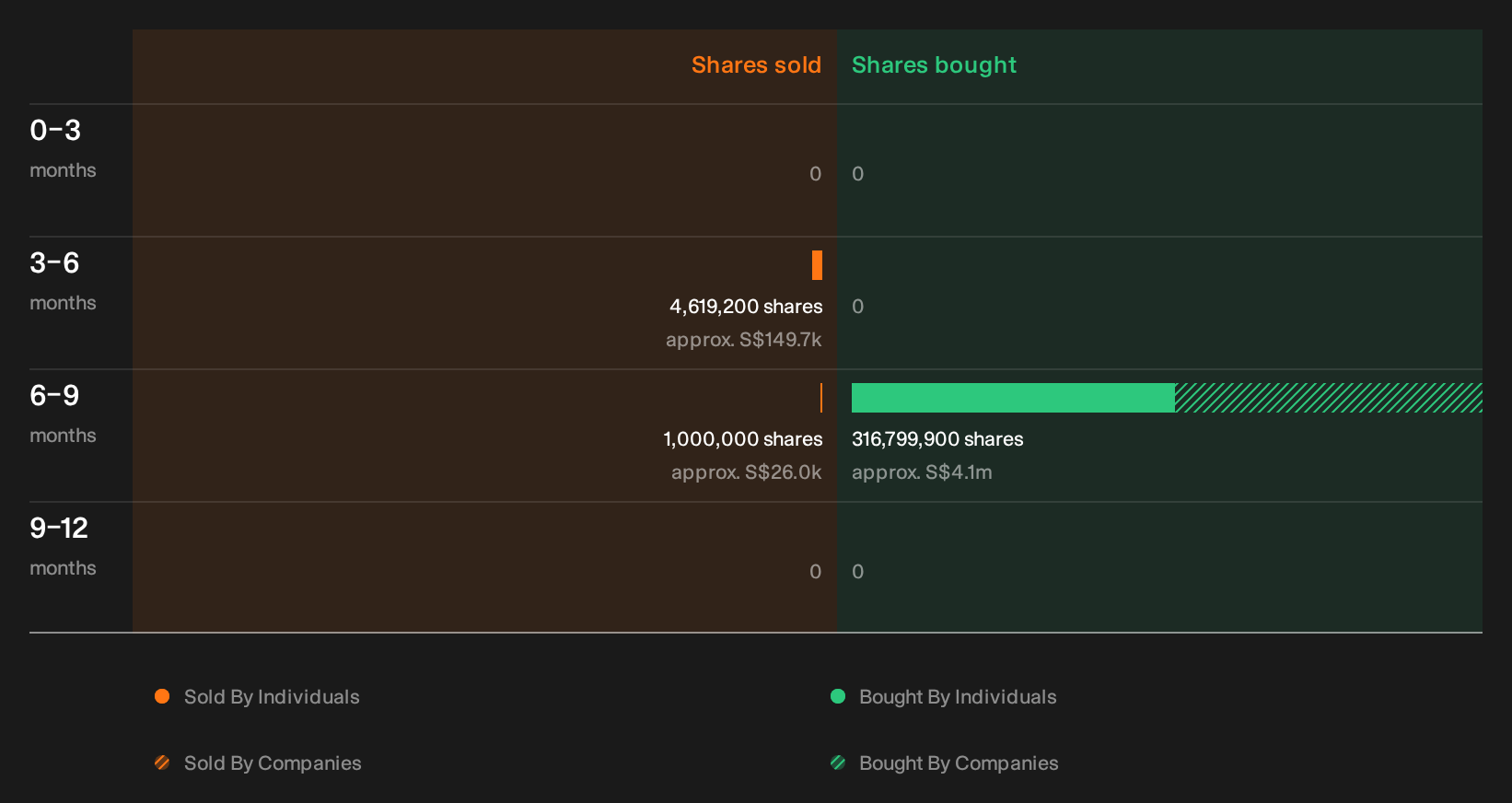Image resolution: width=1512 pixels, height=803 pixels.
Task: Click the Shares sold column header
Action: 756,65
